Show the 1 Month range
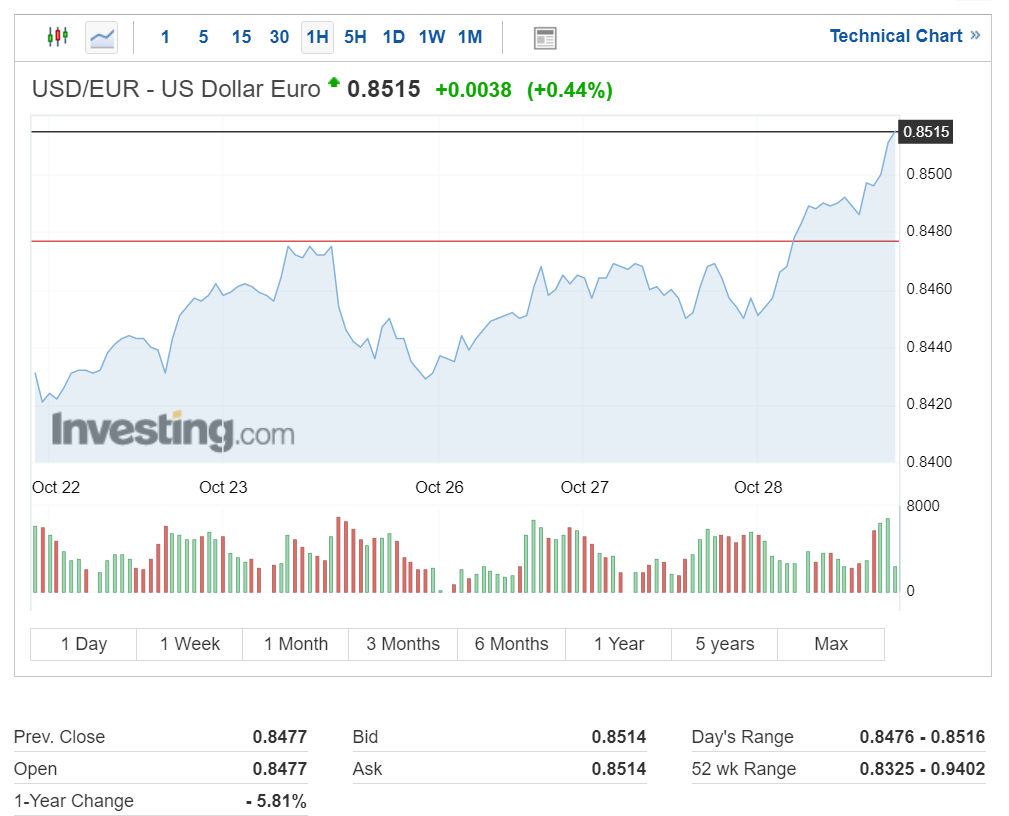This screenshot has height=816, width=1009. click(296, 644)
